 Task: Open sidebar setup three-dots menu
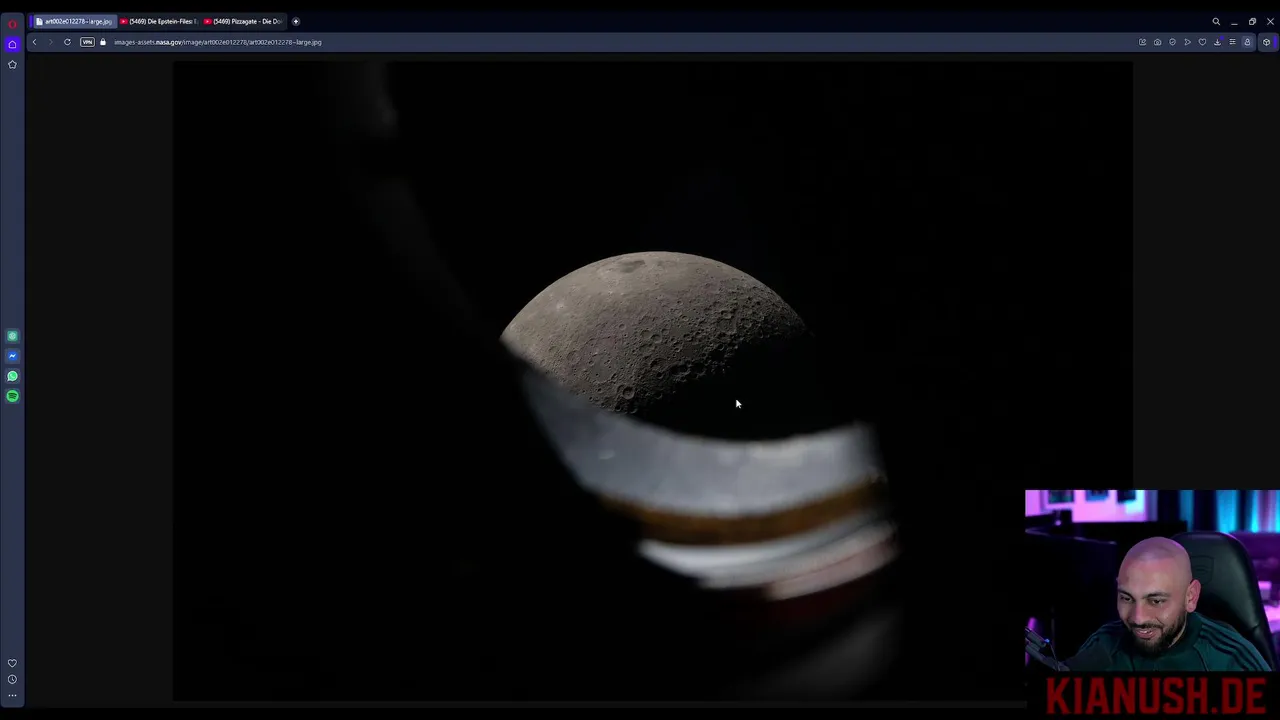click(x=12, y=695)
